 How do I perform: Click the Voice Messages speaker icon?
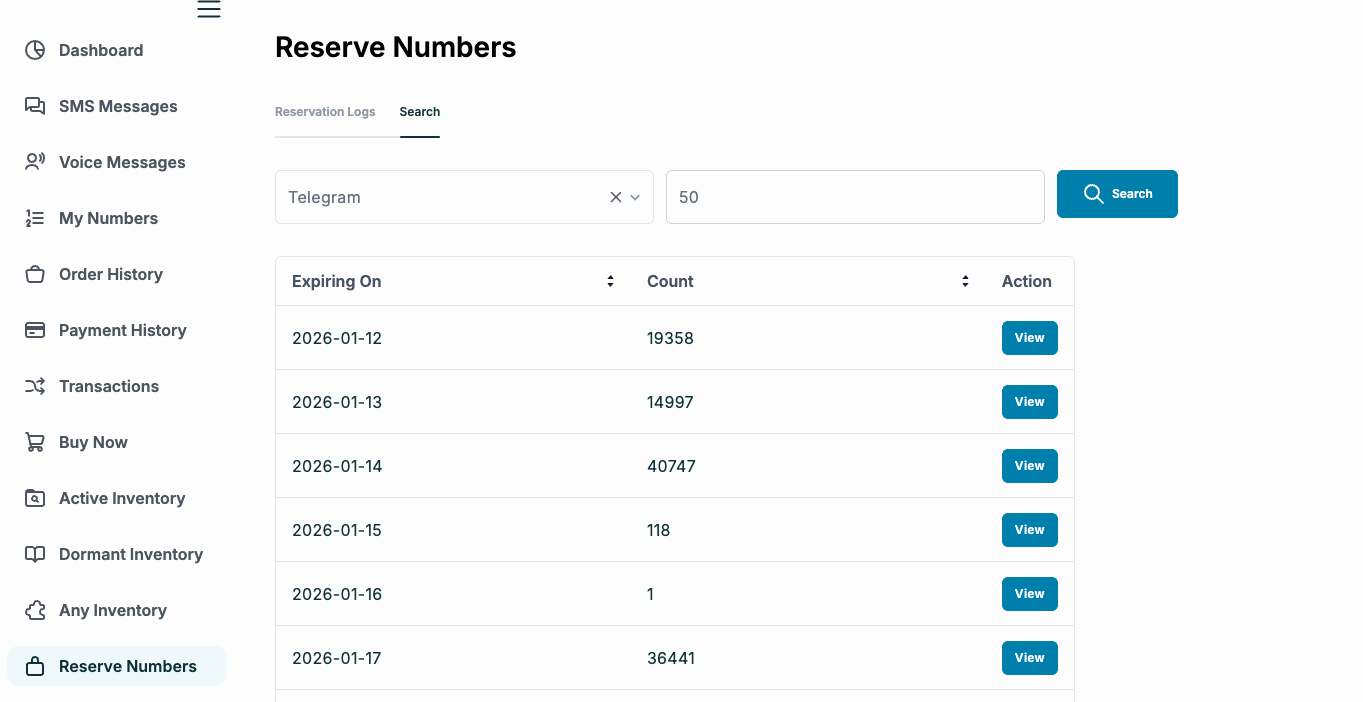tap(35, 162)
